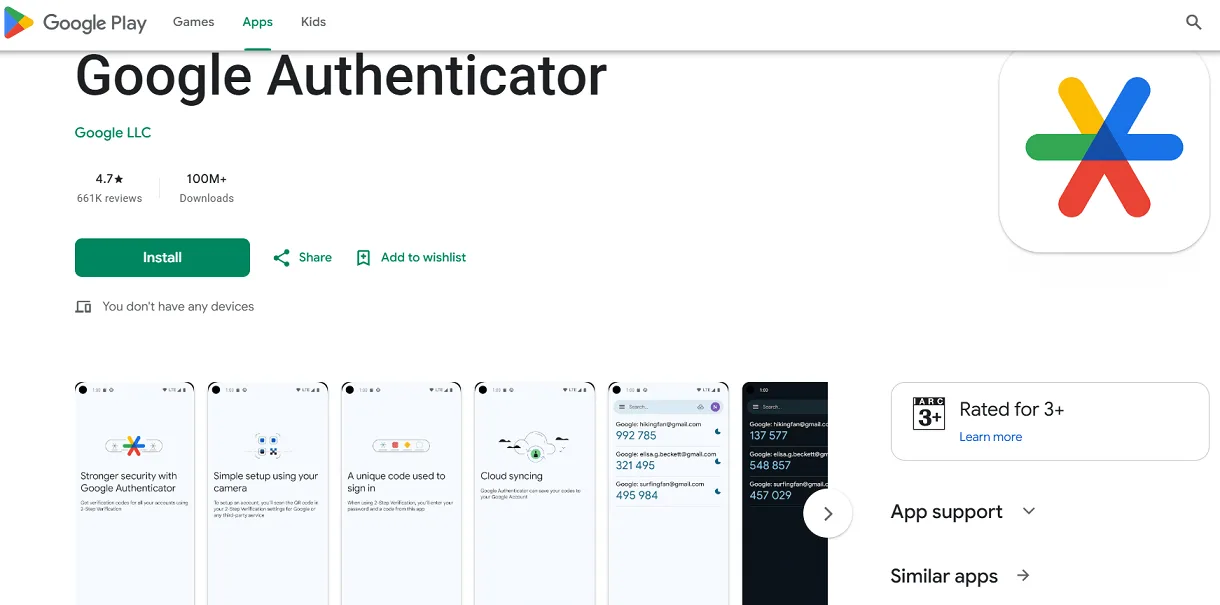The height and width of the screenshot is (605, 1220).
Task: Click the 'Google Authenticator' page title
Action: coord(341,75)
